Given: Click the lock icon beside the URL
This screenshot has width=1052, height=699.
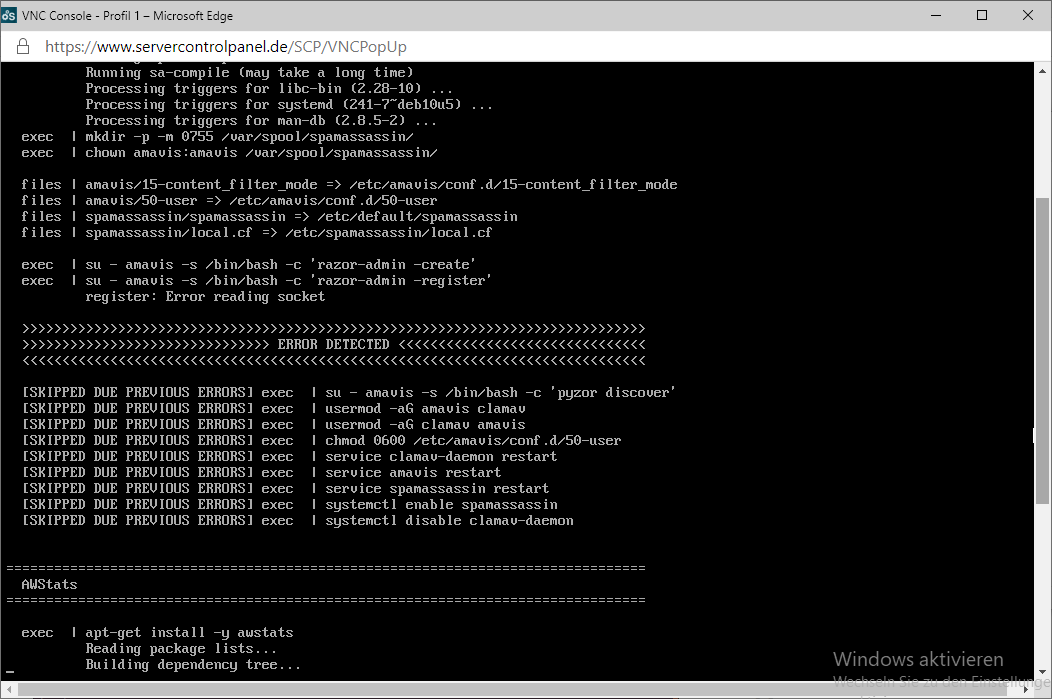Looking at the screenshot, I should pyautogui.click(x=23, y=47).
